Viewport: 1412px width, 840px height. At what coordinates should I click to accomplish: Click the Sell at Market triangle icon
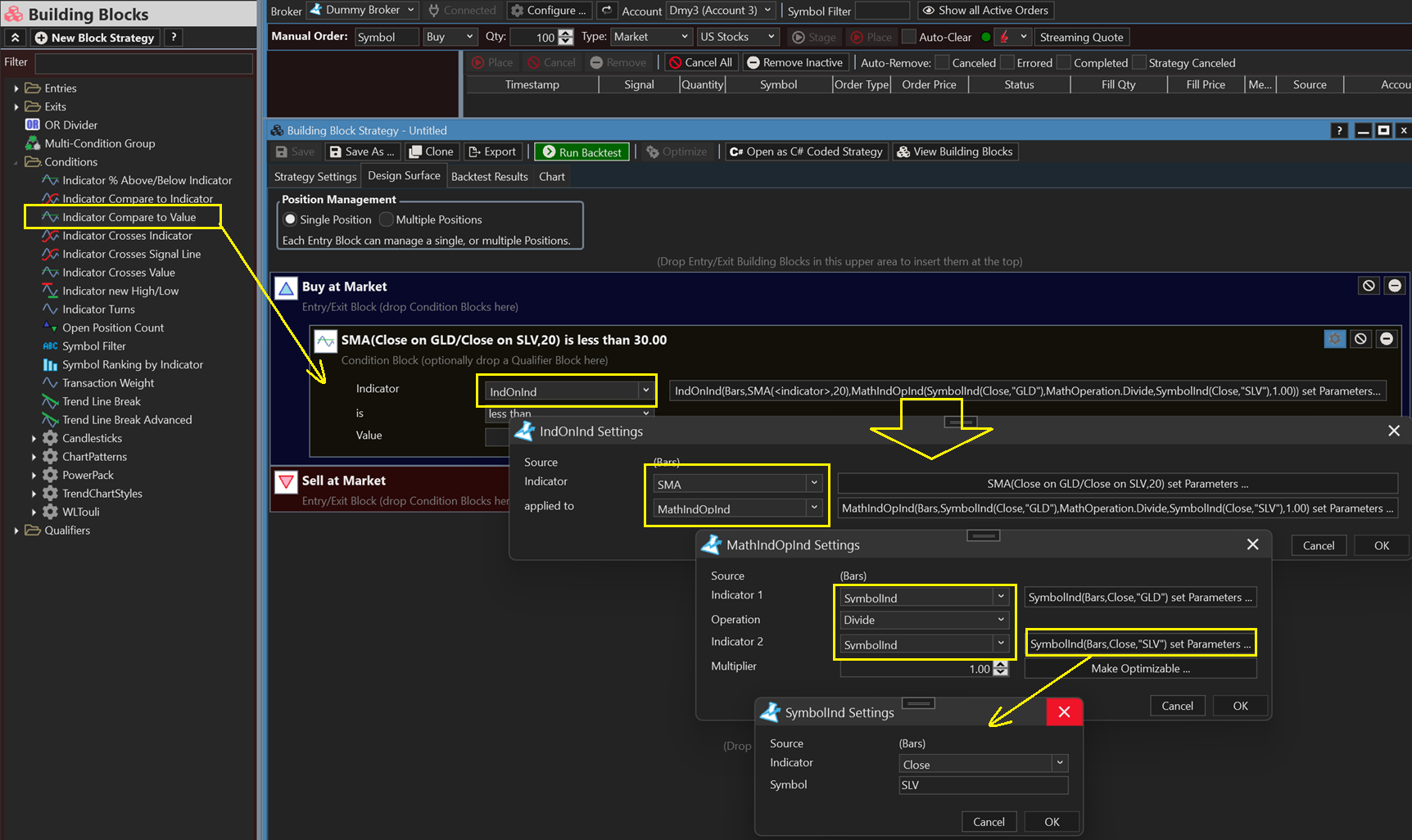click(286, 481)
